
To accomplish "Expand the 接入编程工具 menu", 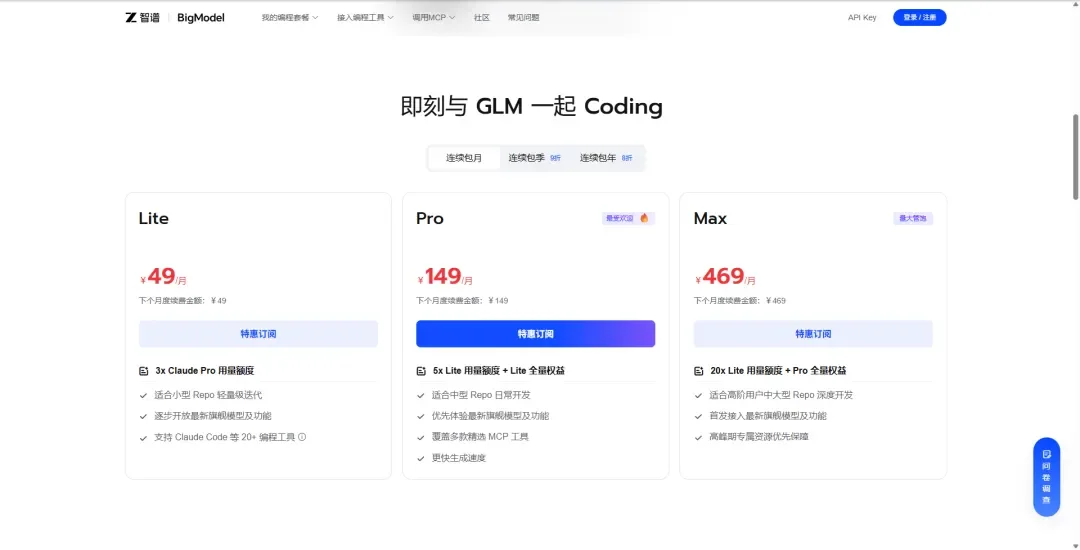I will 365,17.
